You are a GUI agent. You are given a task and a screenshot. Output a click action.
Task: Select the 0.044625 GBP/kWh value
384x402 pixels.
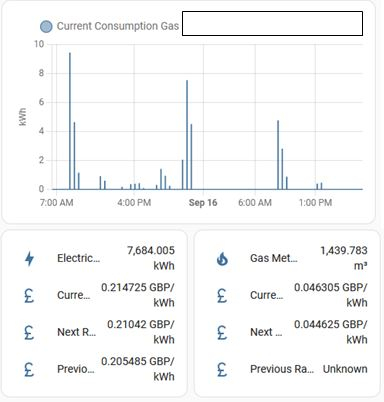331,332
